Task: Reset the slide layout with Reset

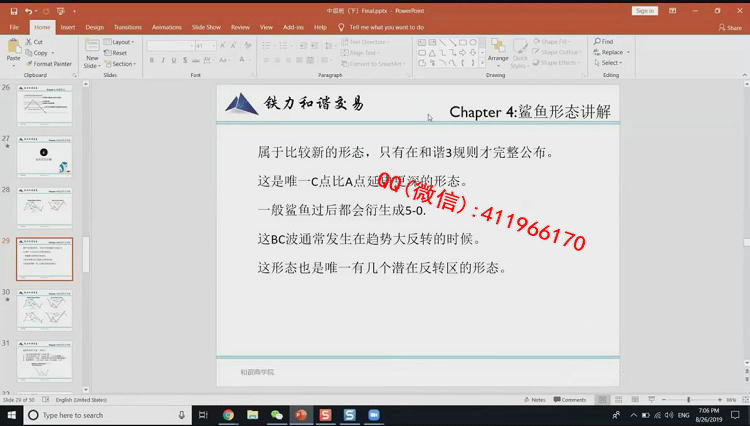Action: point(116,53)
